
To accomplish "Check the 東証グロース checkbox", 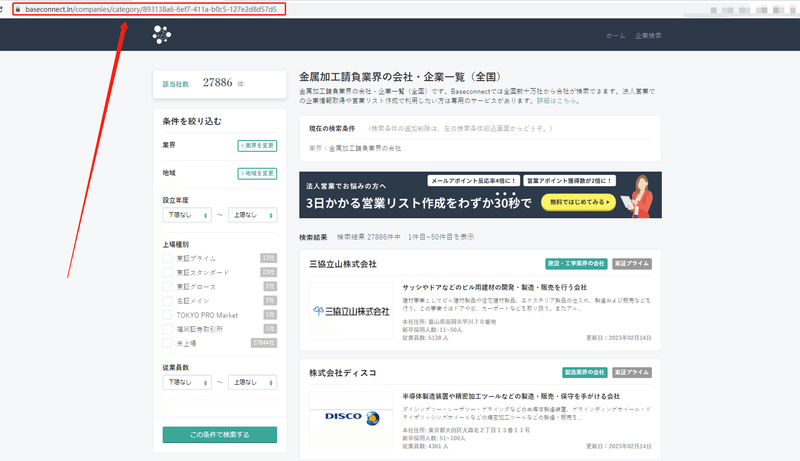I will click(x=167, y=287).
